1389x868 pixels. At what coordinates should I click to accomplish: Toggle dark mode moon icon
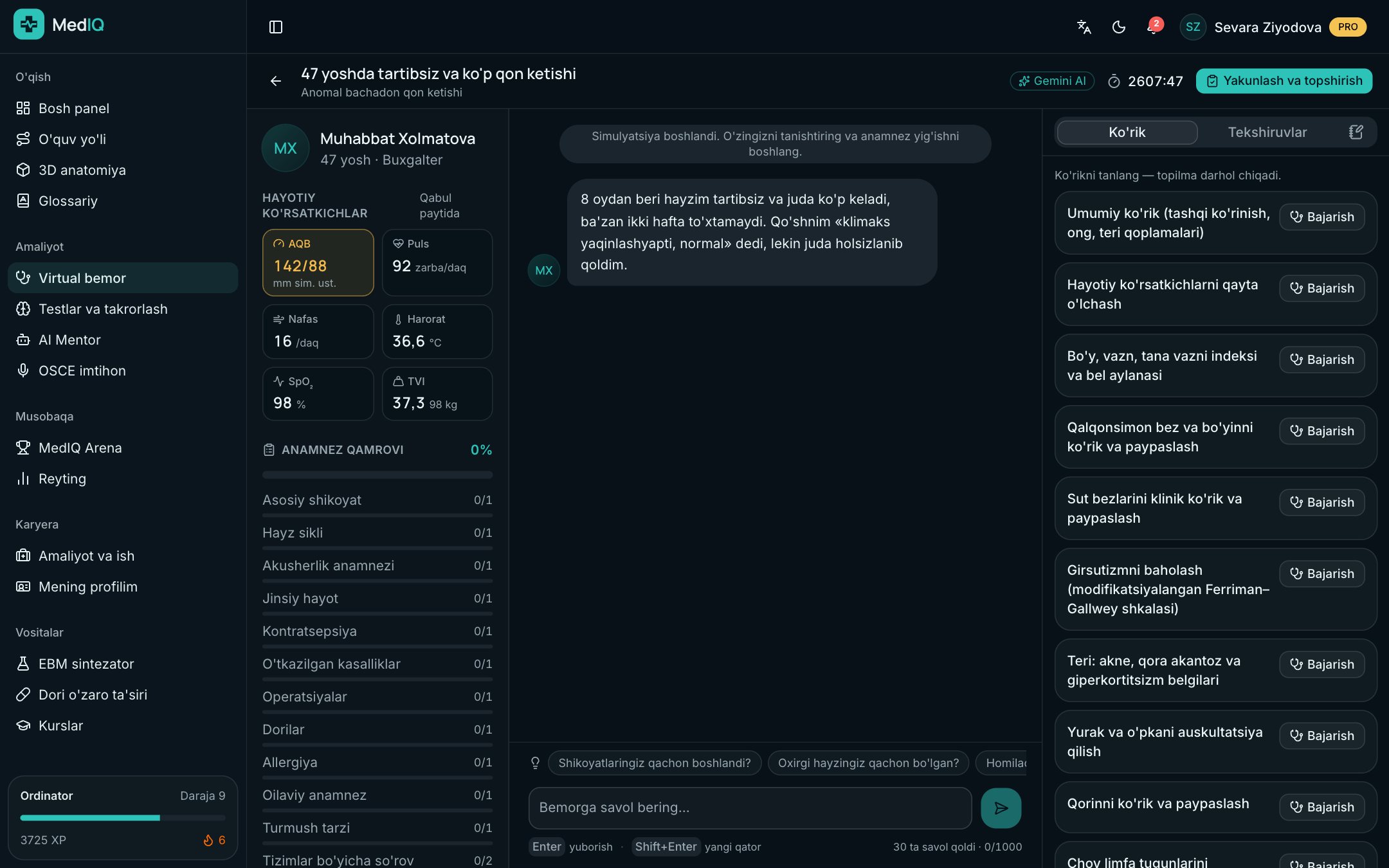[1118, 27]
